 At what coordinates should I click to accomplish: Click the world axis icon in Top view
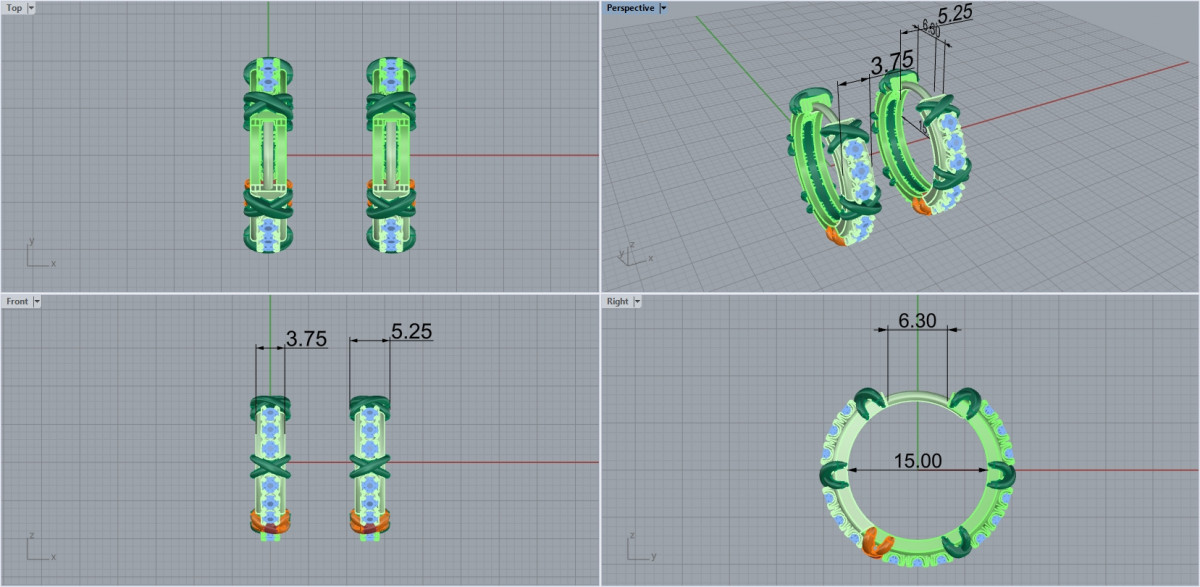[40, 254]
